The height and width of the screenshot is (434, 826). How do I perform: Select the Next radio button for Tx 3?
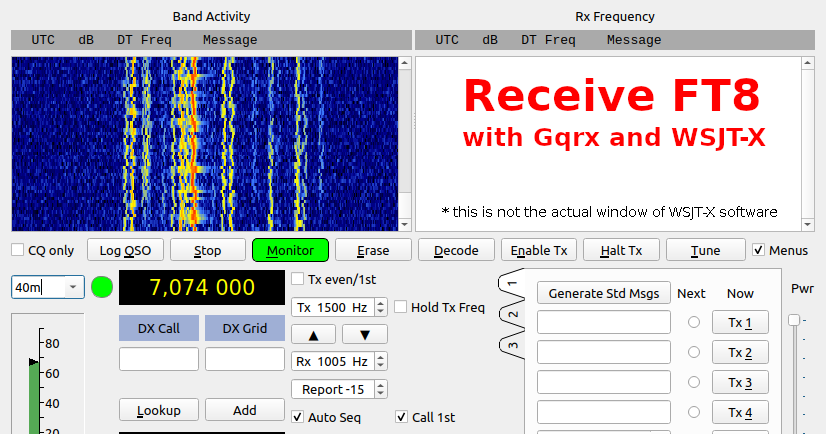(x=694, y=382)
